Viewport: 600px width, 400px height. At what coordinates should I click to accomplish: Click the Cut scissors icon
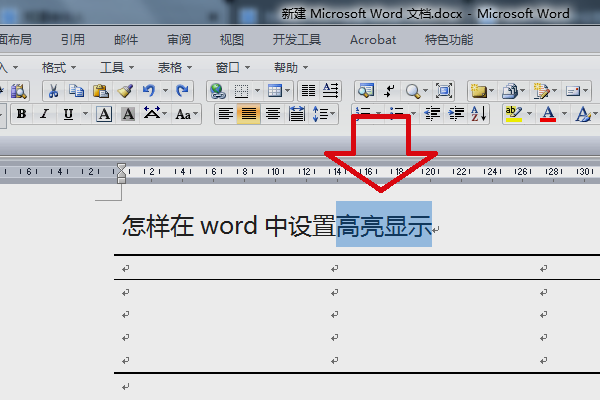[53, 91]
